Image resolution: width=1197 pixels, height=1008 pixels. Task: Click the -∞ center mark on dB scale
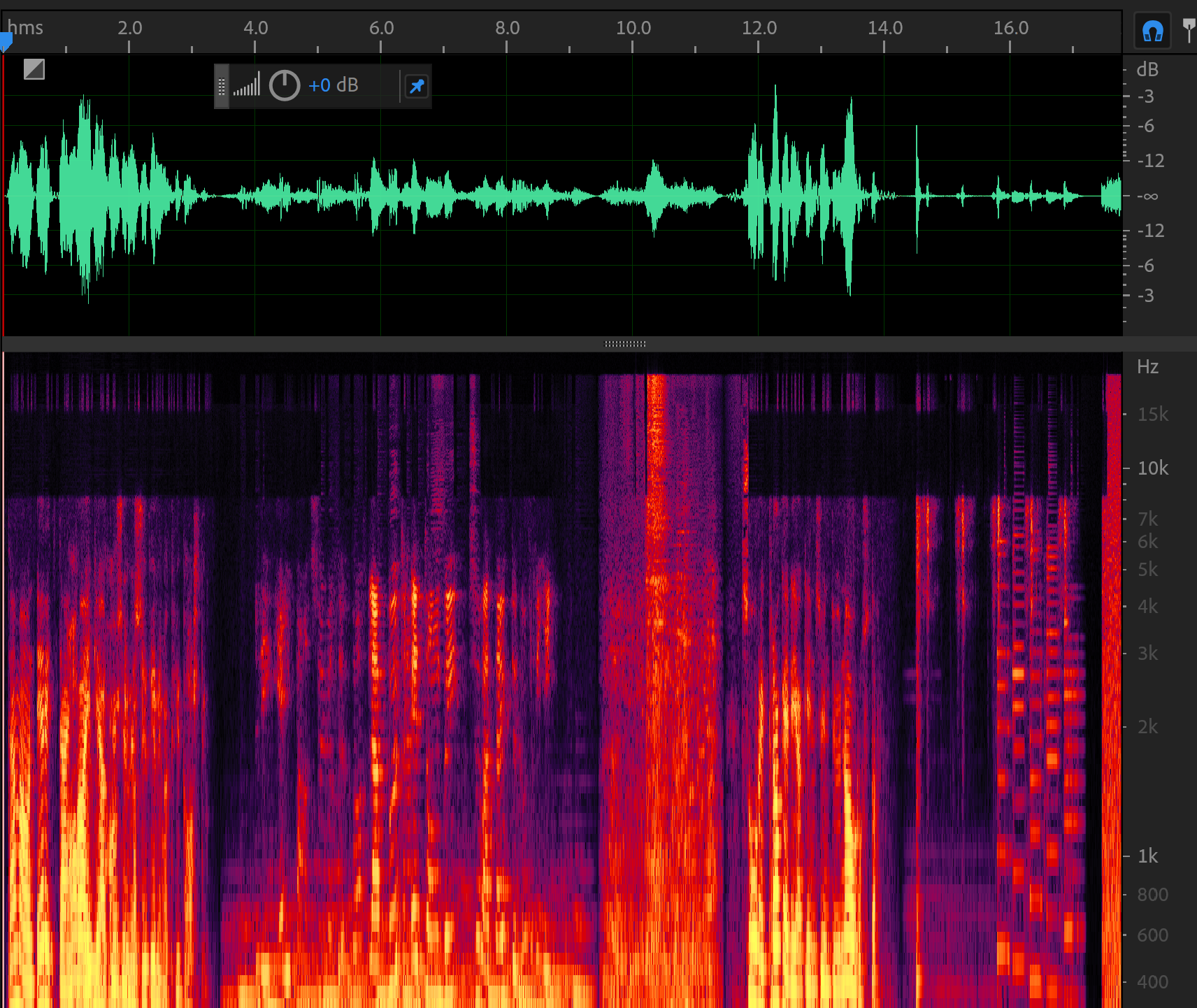pos(1147,196)
